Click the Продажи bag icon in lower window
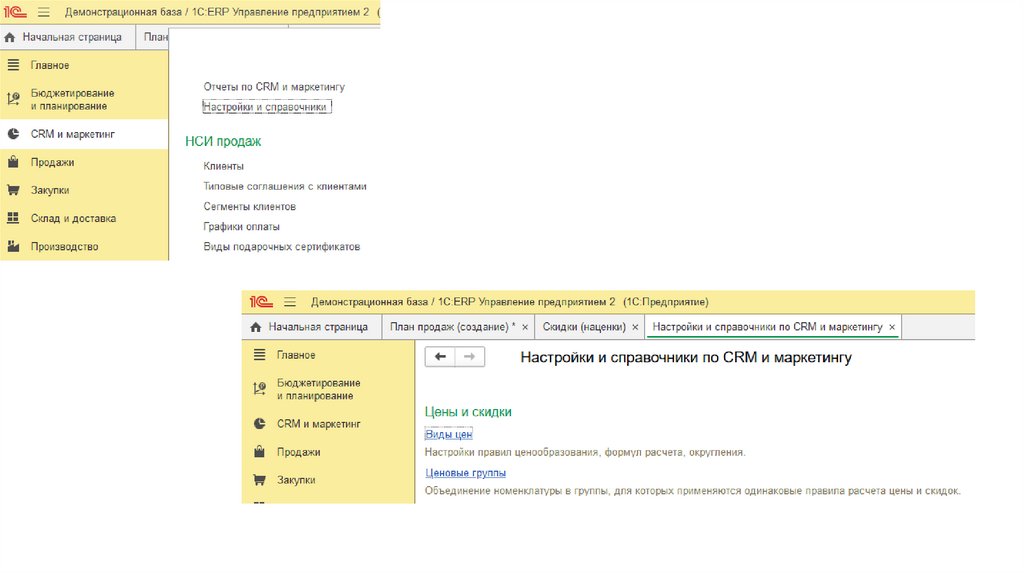The image size is (1024, 574). pos(259,452)
